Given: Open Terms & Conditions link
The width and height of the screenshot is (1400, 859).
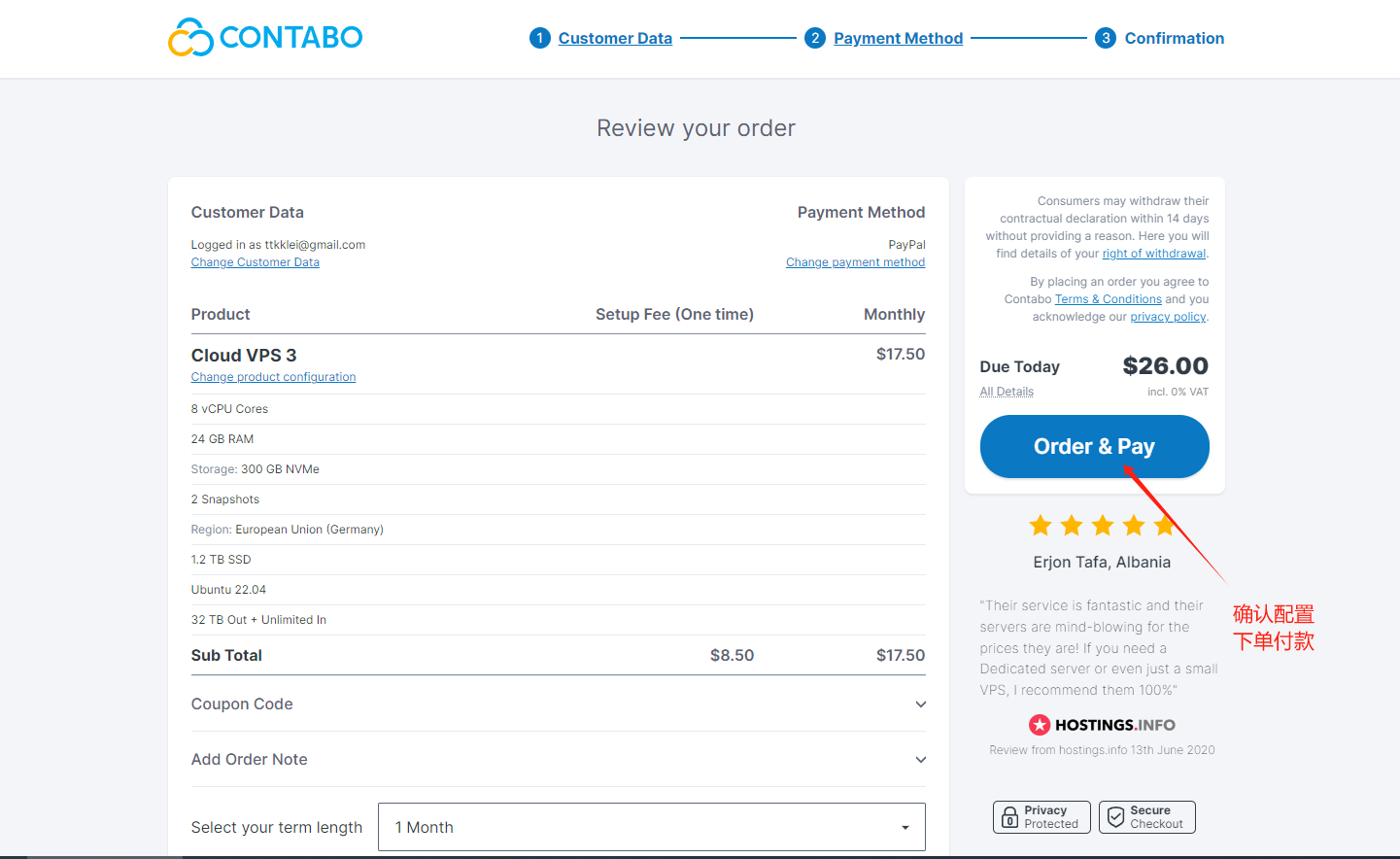Looking at the screenshot, I should [x=1109, y=299].
